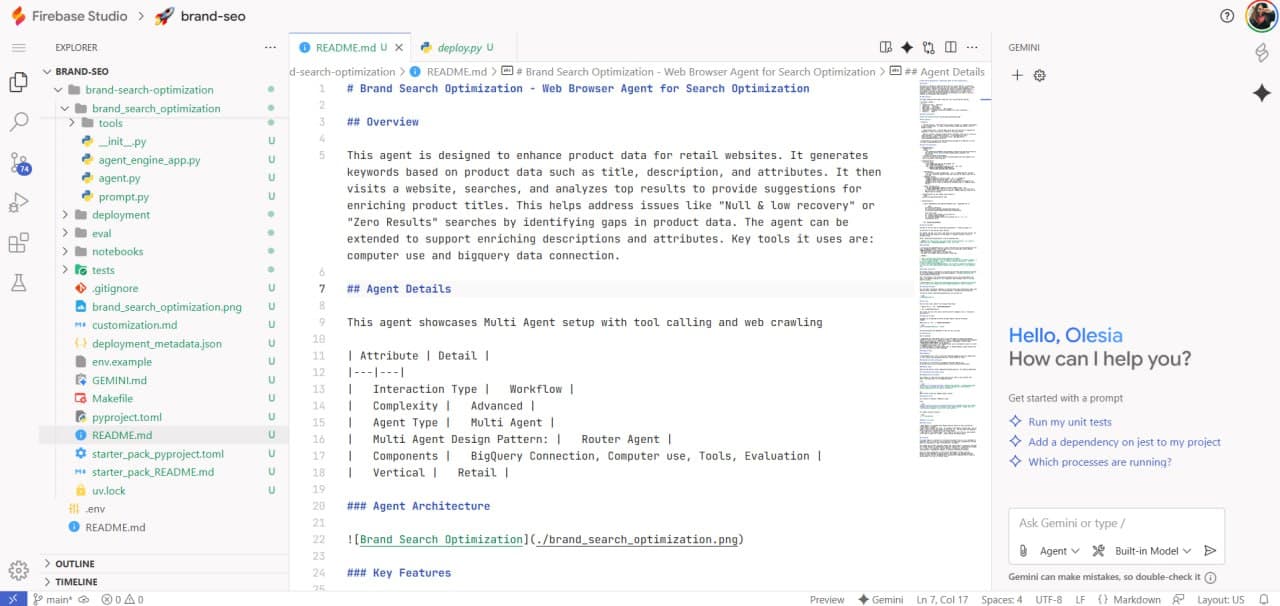The image size is (1280, 606).
Task: Click Preview in status bar
Action: pos(827,599)
